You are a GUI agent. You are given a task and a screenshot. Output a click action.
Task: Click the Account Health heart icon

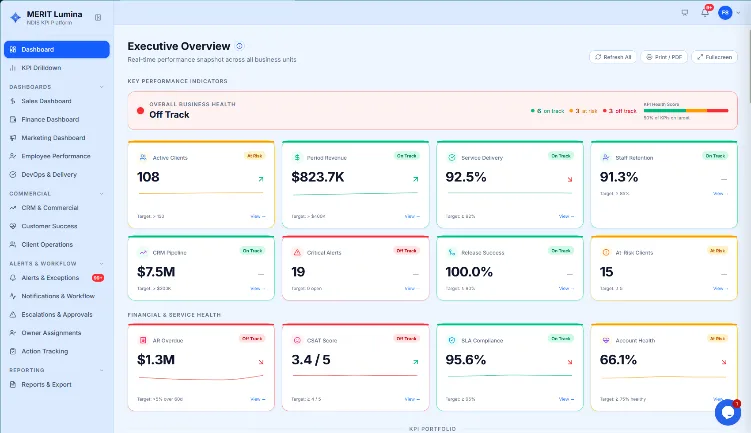tap(606, 340)
